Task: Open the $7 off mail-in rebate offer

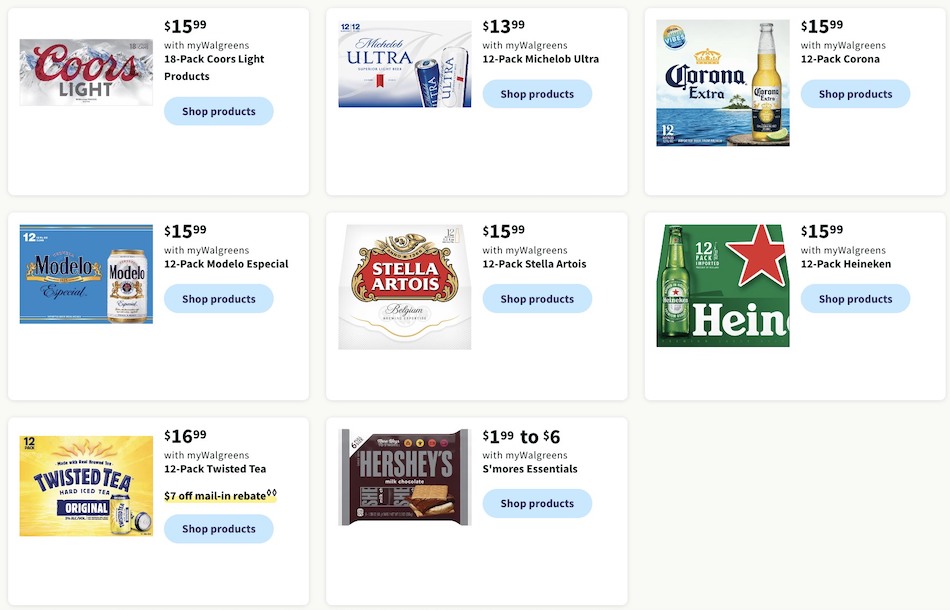Action: click(220, 494)
